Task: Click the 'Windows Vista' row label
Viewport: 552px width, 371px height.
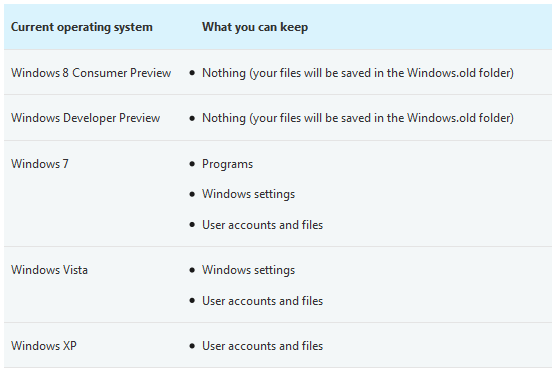Action: 49,270
